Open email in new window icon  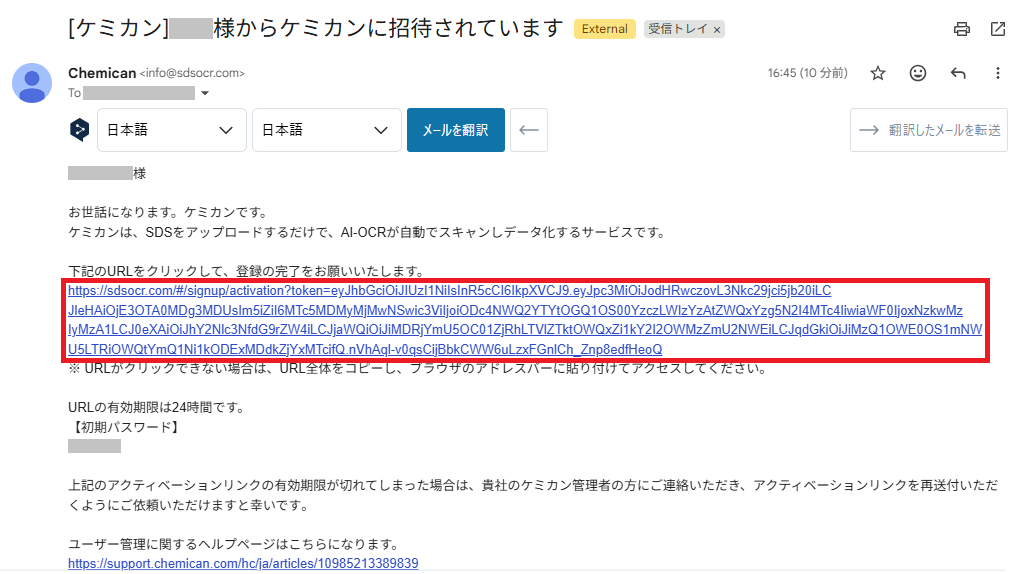(x=998, y=29)
